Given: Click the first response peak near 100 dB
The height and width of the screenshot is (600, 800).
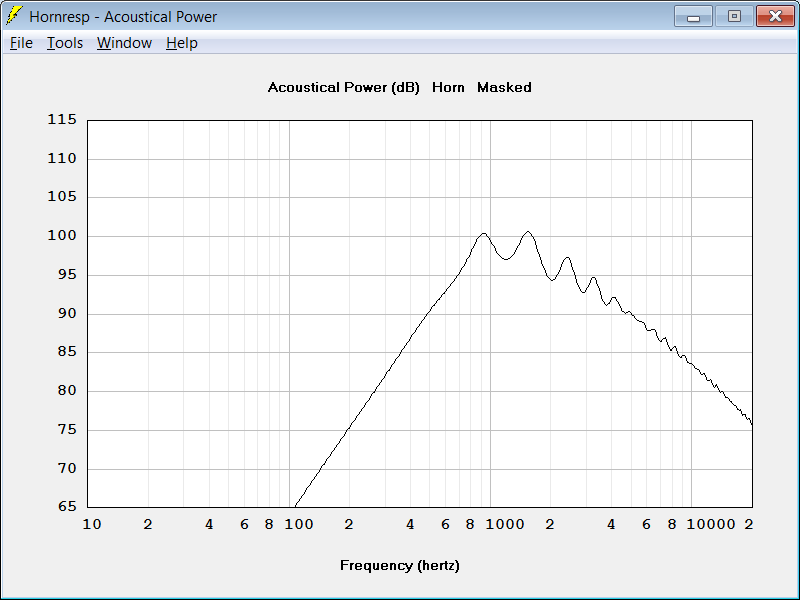Looking at the screenshot, I should click(483, 234).
